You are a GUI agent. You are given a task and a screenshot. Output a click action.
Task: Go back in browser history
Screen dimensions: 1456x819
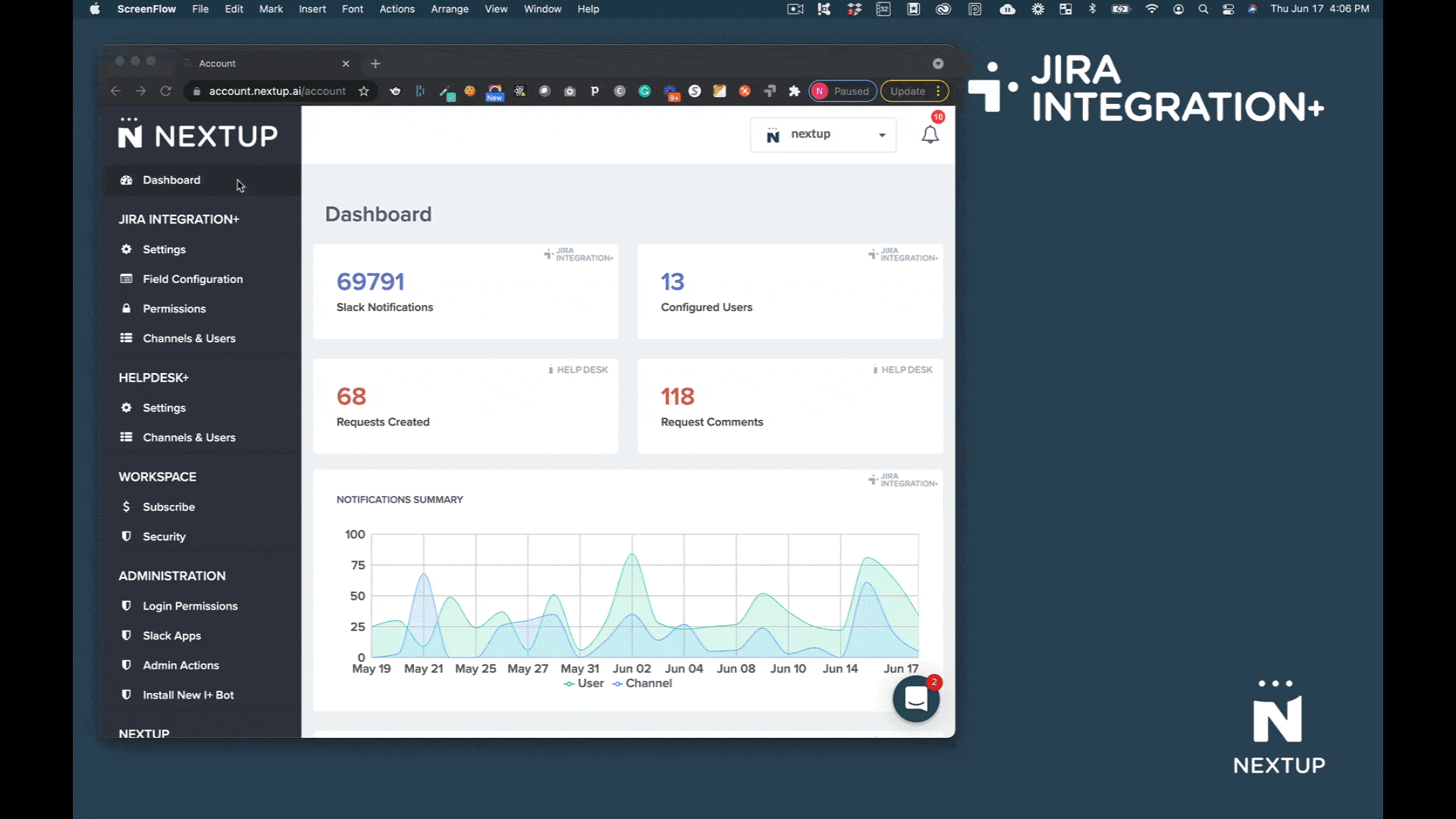pos(115,91)
